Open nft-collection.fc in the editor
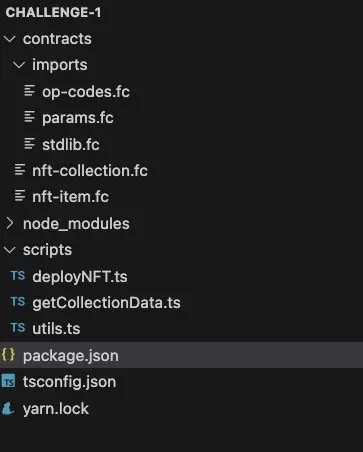Screen dimensions: 363x452 click(x=90, y=171)
